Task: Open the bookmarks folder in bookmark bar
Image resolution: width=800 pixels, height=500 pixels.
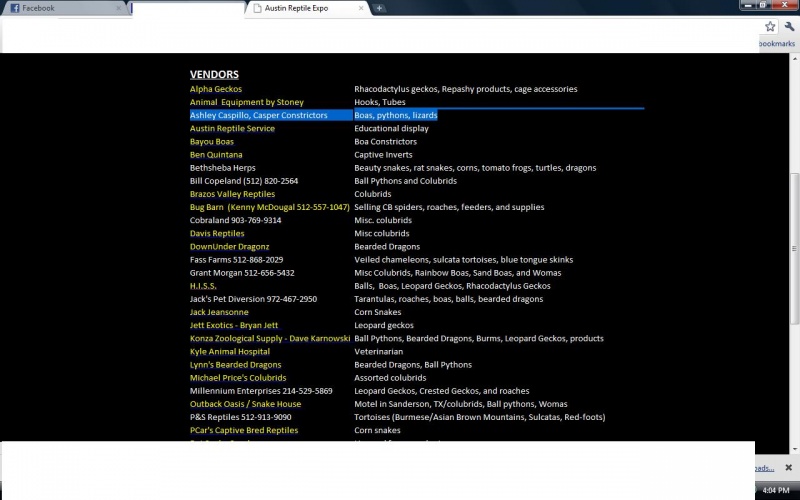Action: [776, 44]
